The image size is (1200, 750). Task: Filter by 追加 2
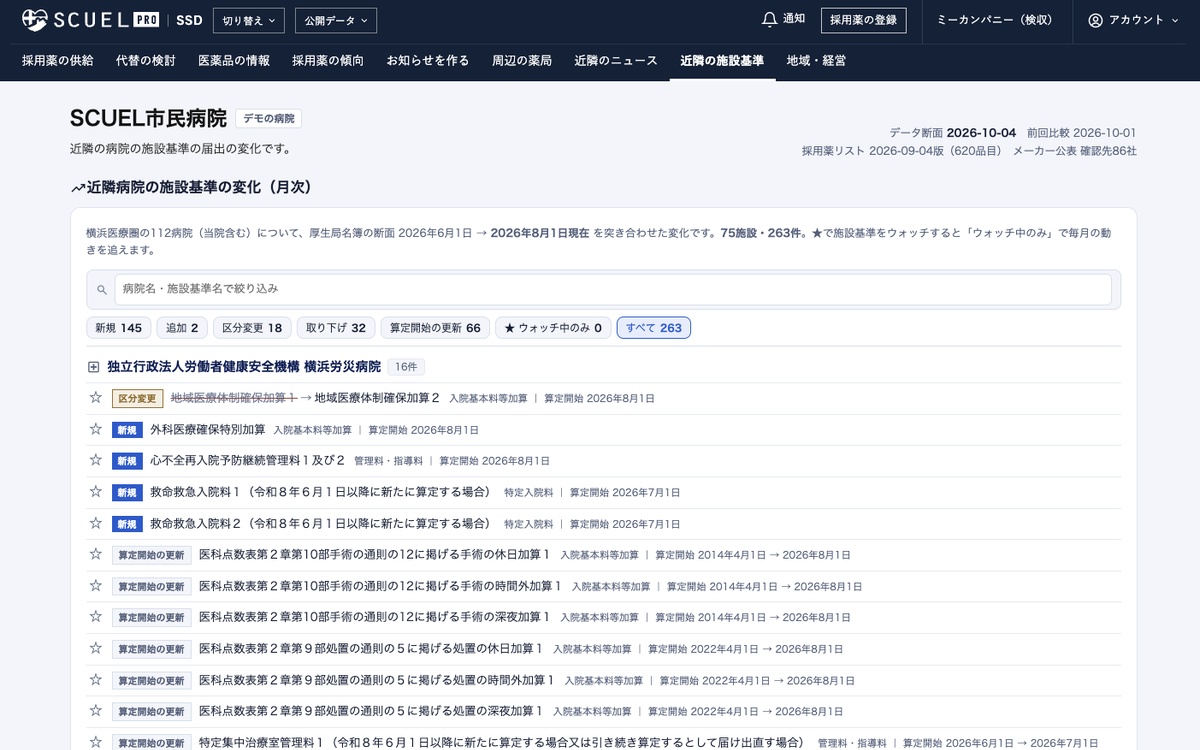pos(182,328)
